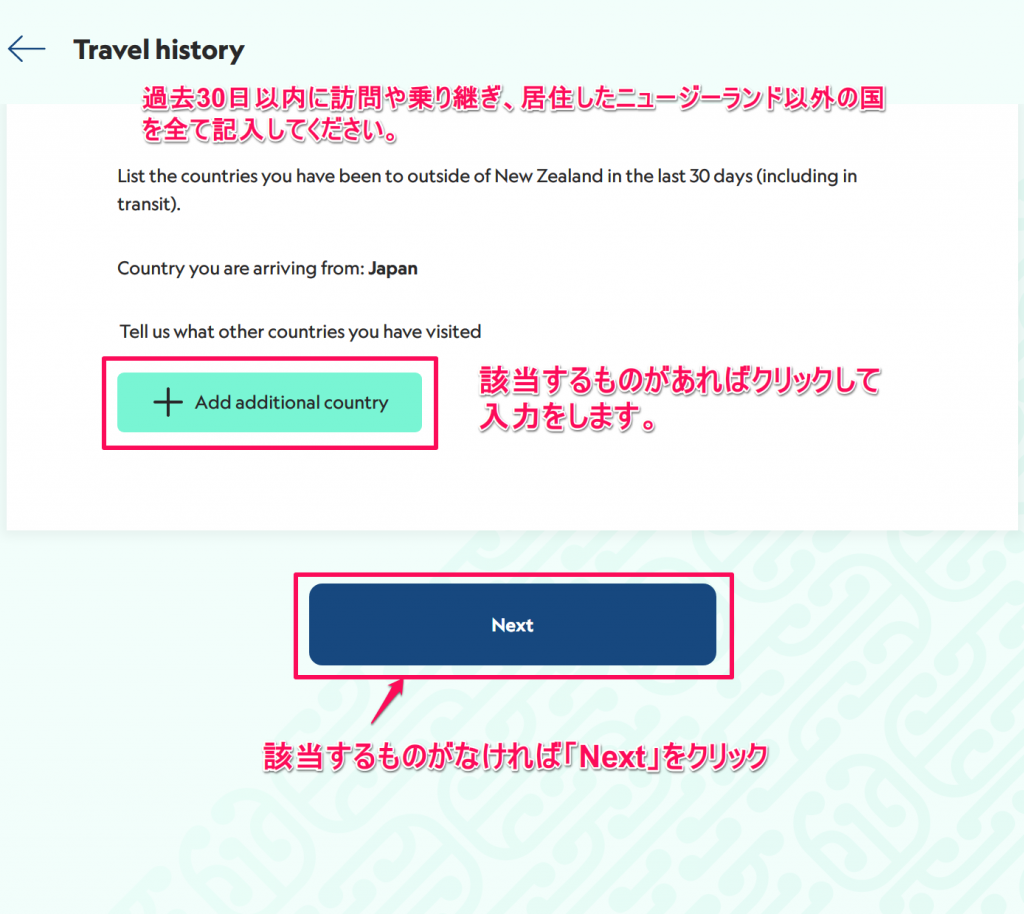Click the red Japanese note starting 過去30日以内

coord(513,114)
